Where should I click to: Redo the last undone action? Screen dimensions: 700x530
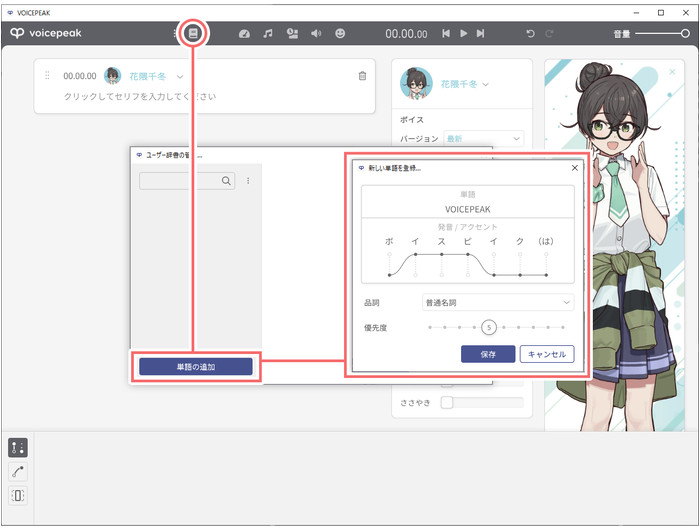click(x=550, y=33)
